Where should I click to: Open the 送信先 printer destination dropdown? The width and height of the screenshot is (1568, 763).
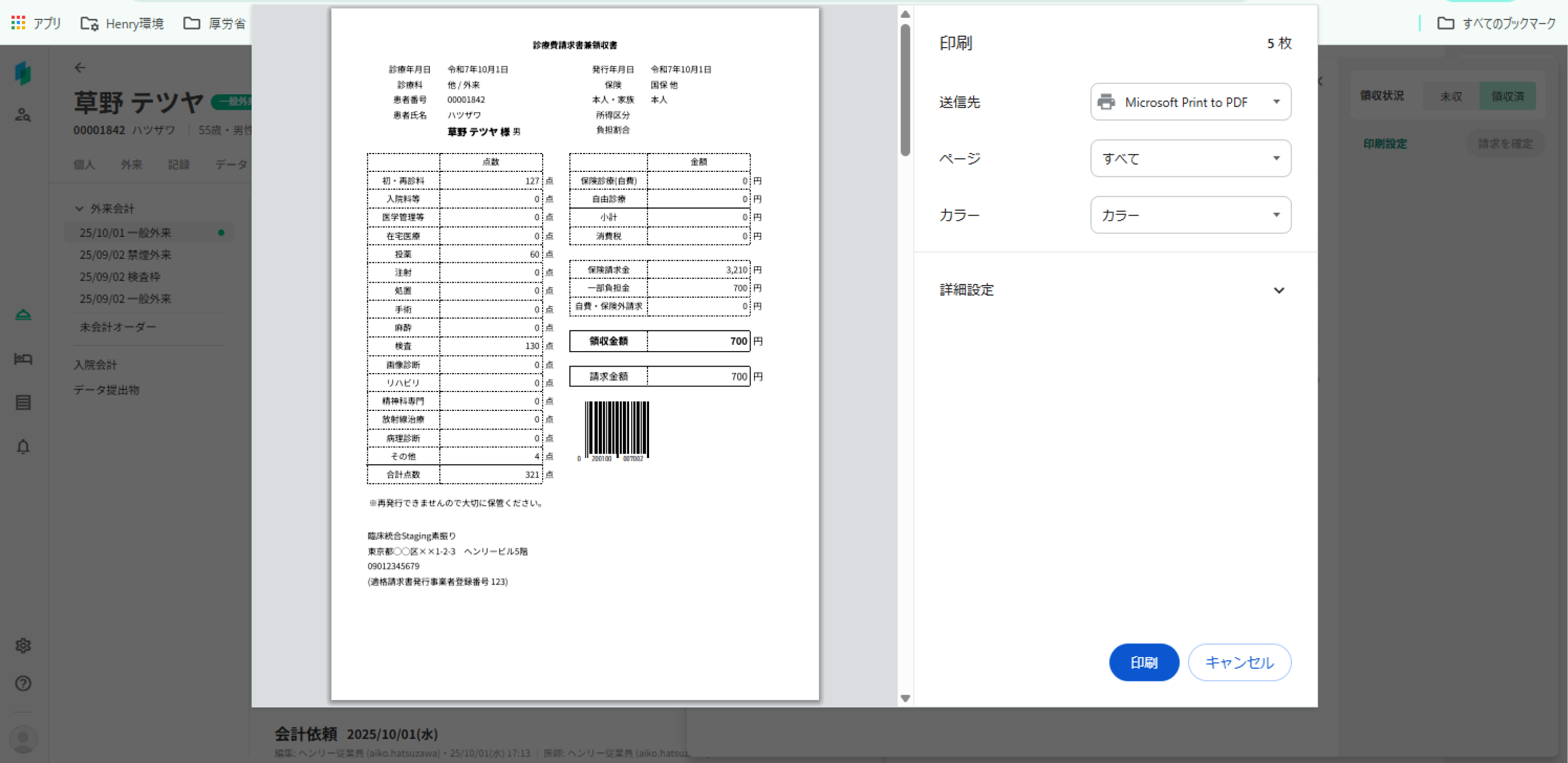coord(1190,102)
